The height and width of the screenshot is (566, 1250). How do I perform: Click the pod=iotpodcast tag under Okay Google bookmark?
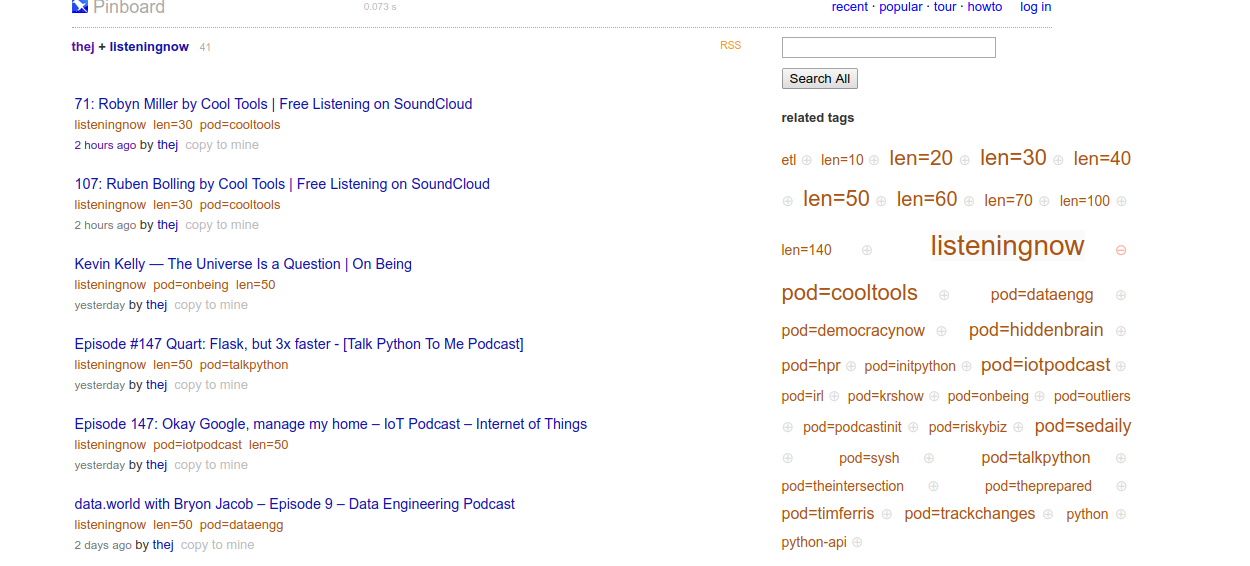(x=197, y=445)
